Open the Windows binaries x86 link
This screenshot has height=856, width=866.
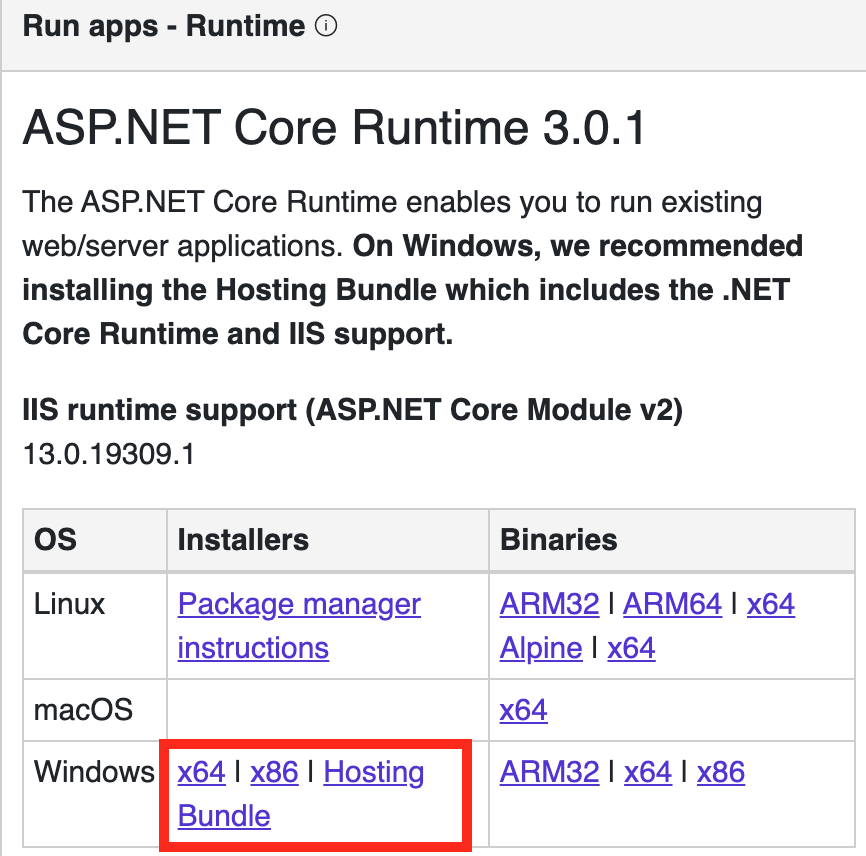tap(721, 772)
